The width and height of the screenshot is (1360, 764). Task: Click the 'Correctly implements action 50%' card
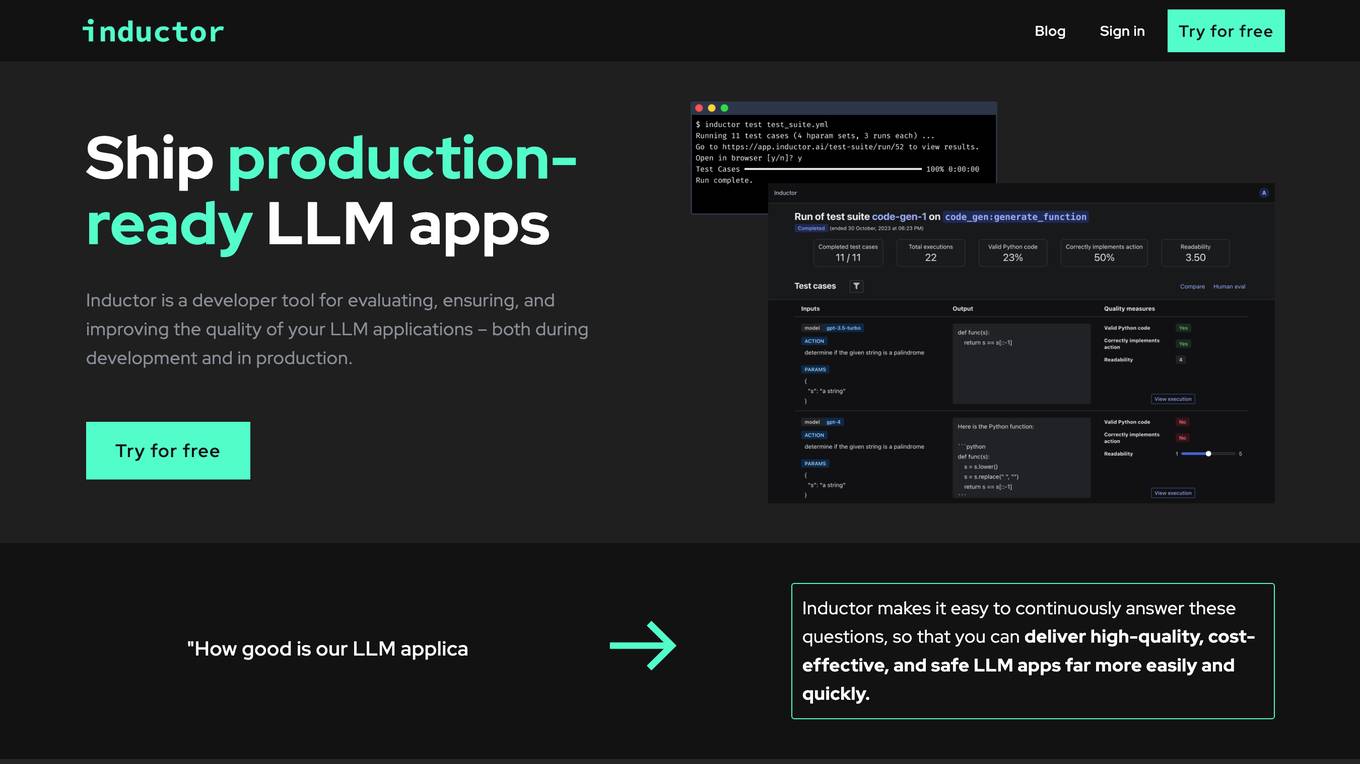click(x=1104, y=252)
